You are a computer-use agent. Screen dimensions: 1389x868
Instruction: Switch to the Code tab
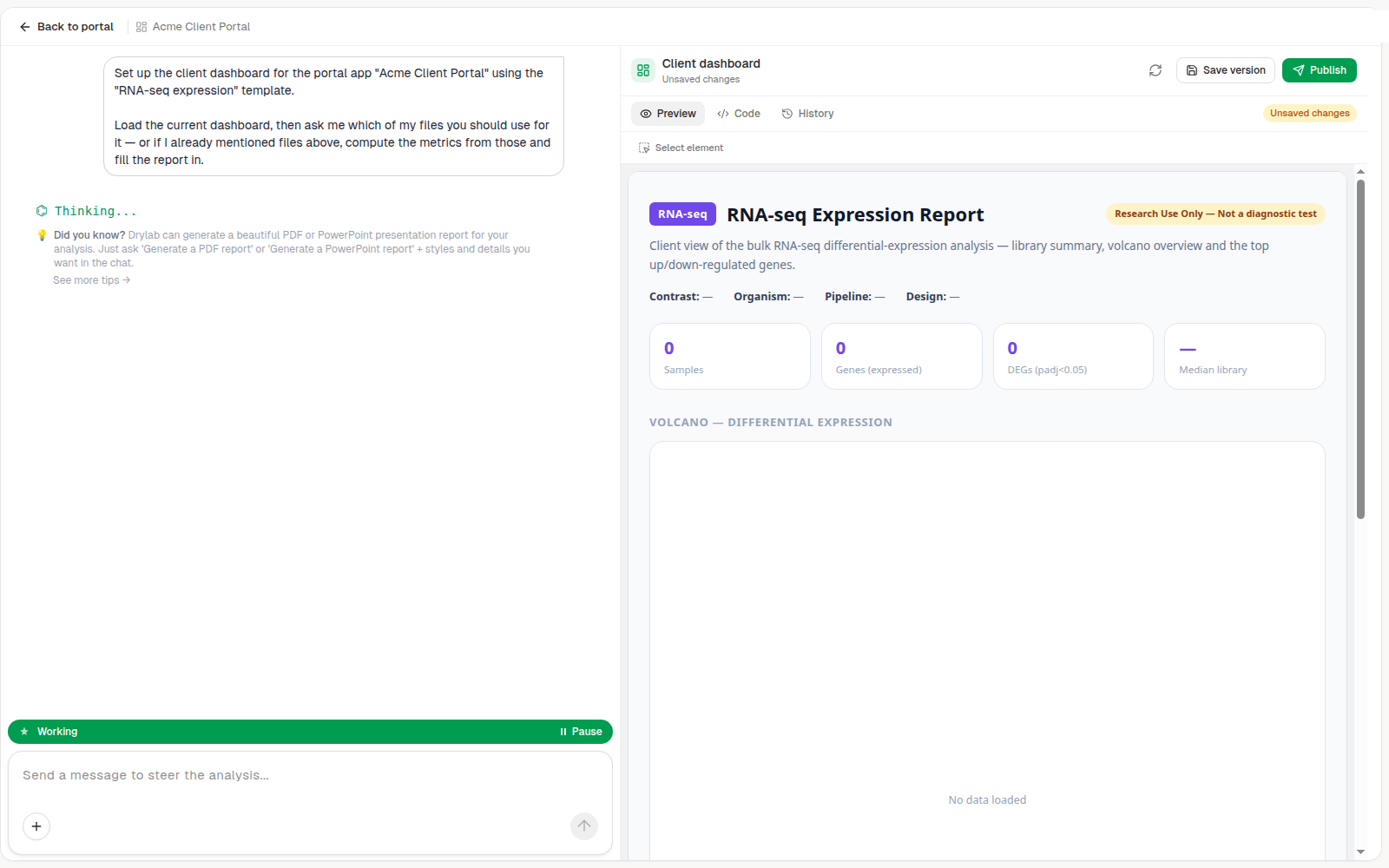739,114
